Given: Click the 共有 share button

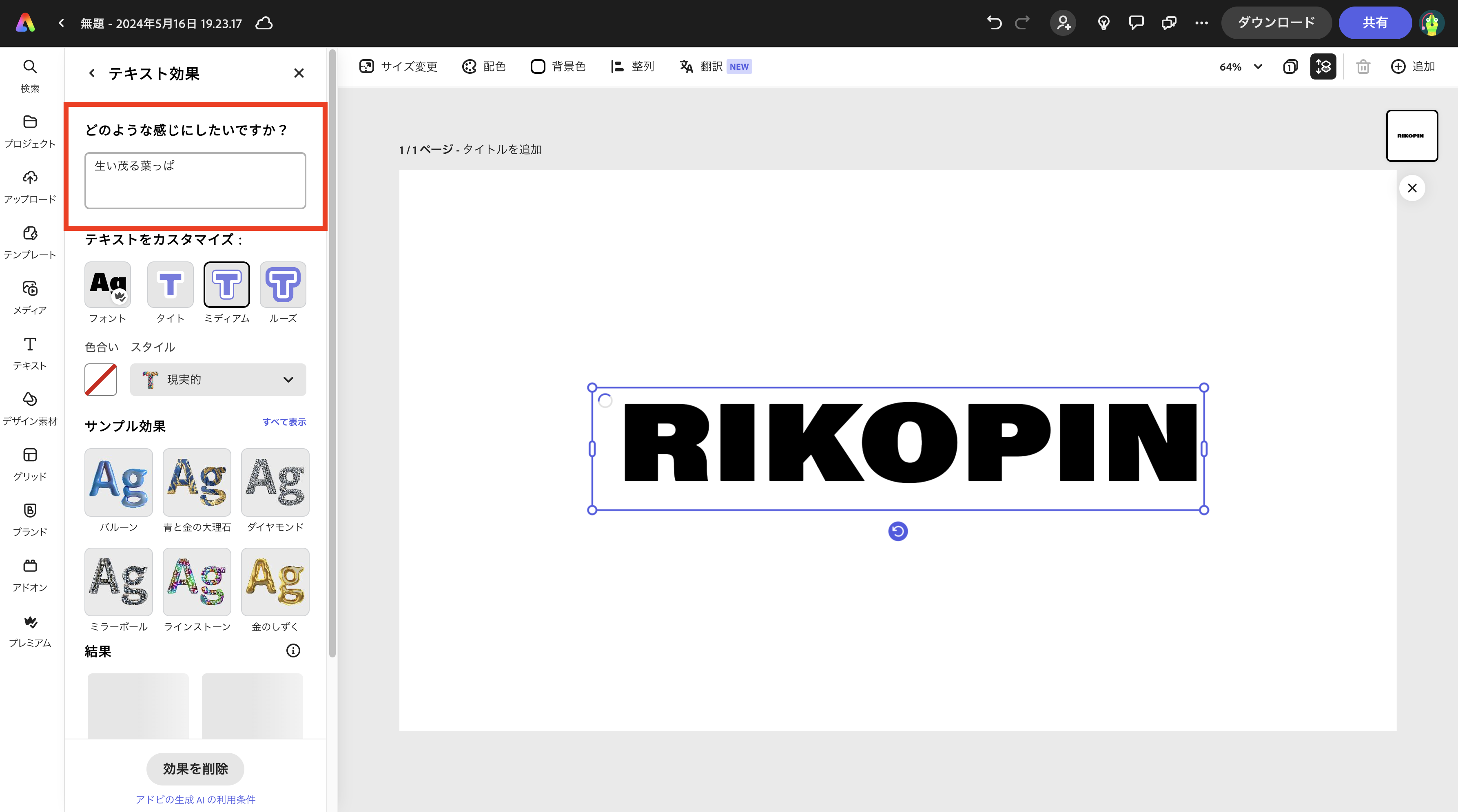Looking at the screenshot, I should (x=1375, y=22).
